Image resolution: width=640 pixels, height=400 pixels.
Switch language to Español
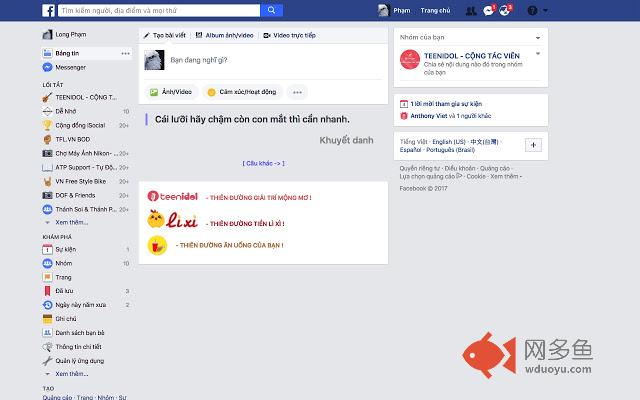(410, 150)
